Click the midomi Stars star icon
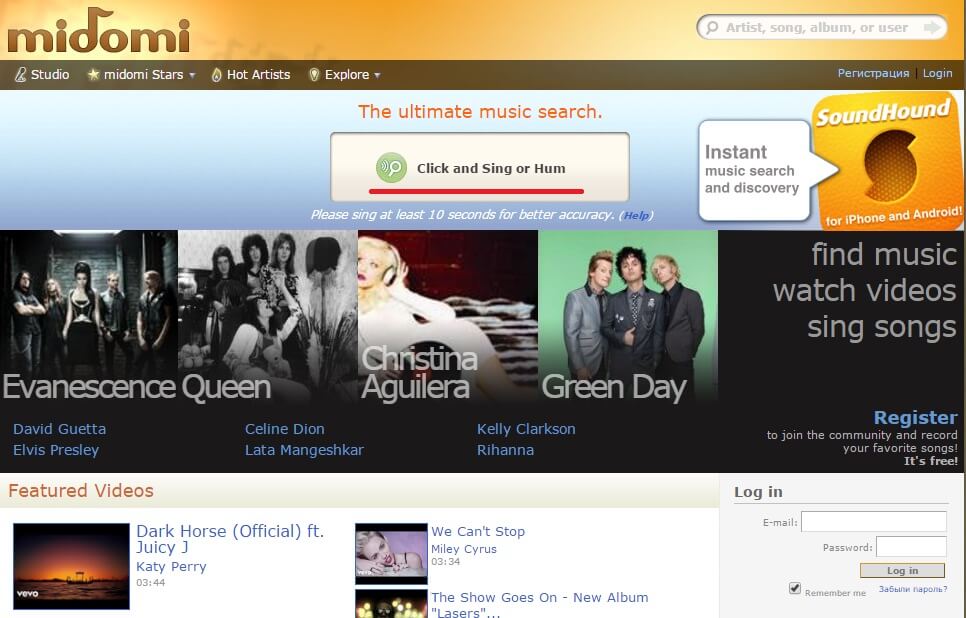The image size is (966, 618). click(x=94, y=75)
